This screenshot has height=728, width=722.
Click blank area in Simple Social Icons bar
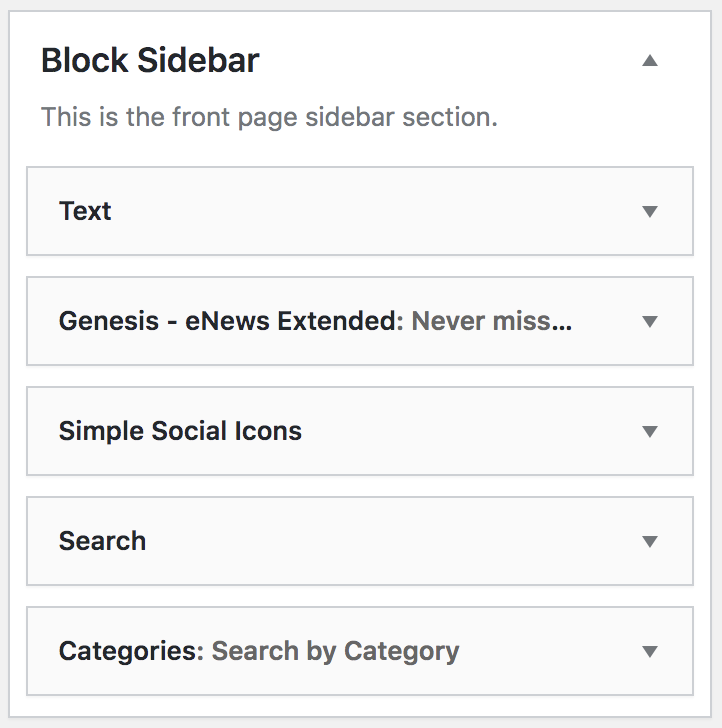coord(470,431)
